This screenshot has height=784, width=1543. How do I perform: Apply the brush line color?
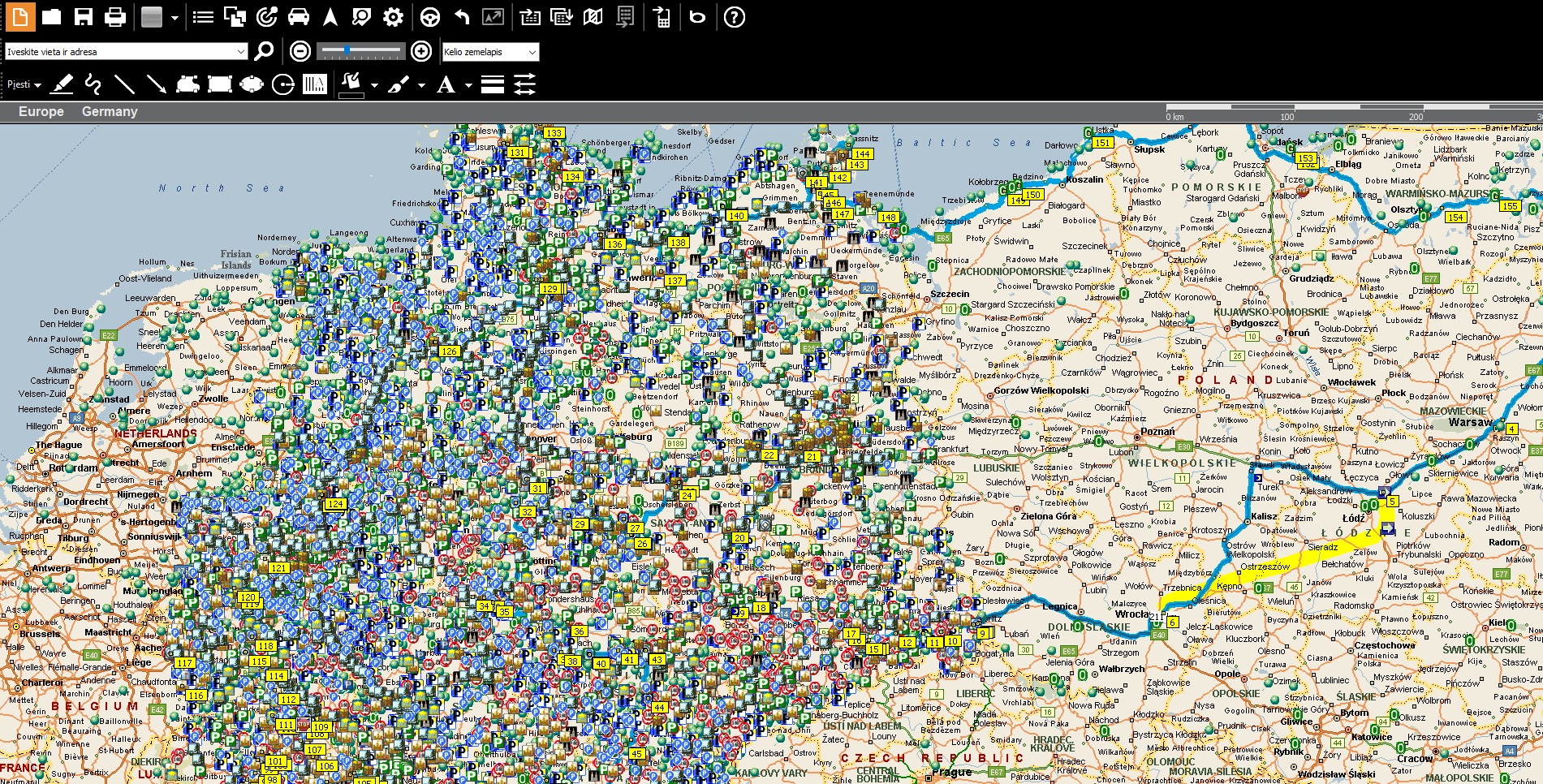point(399,84)
